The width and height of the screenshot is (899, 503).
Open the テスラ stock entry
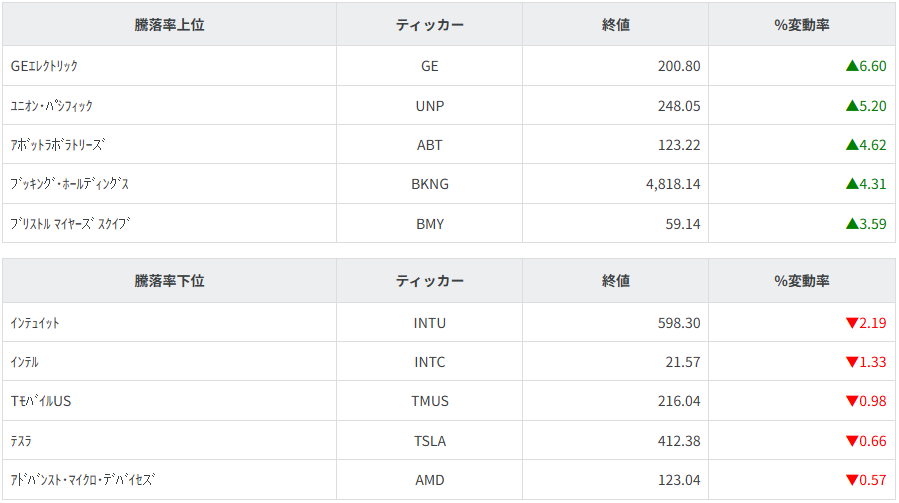click(22, 441)
